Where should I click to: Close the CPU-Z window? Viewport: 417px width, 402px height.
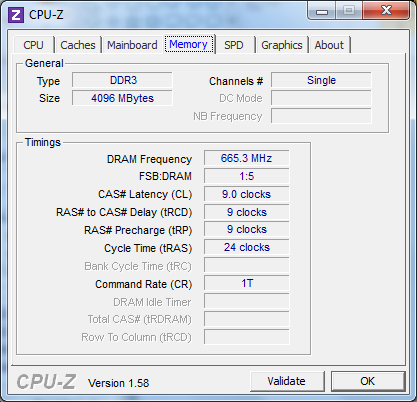(x=386, y=11)
